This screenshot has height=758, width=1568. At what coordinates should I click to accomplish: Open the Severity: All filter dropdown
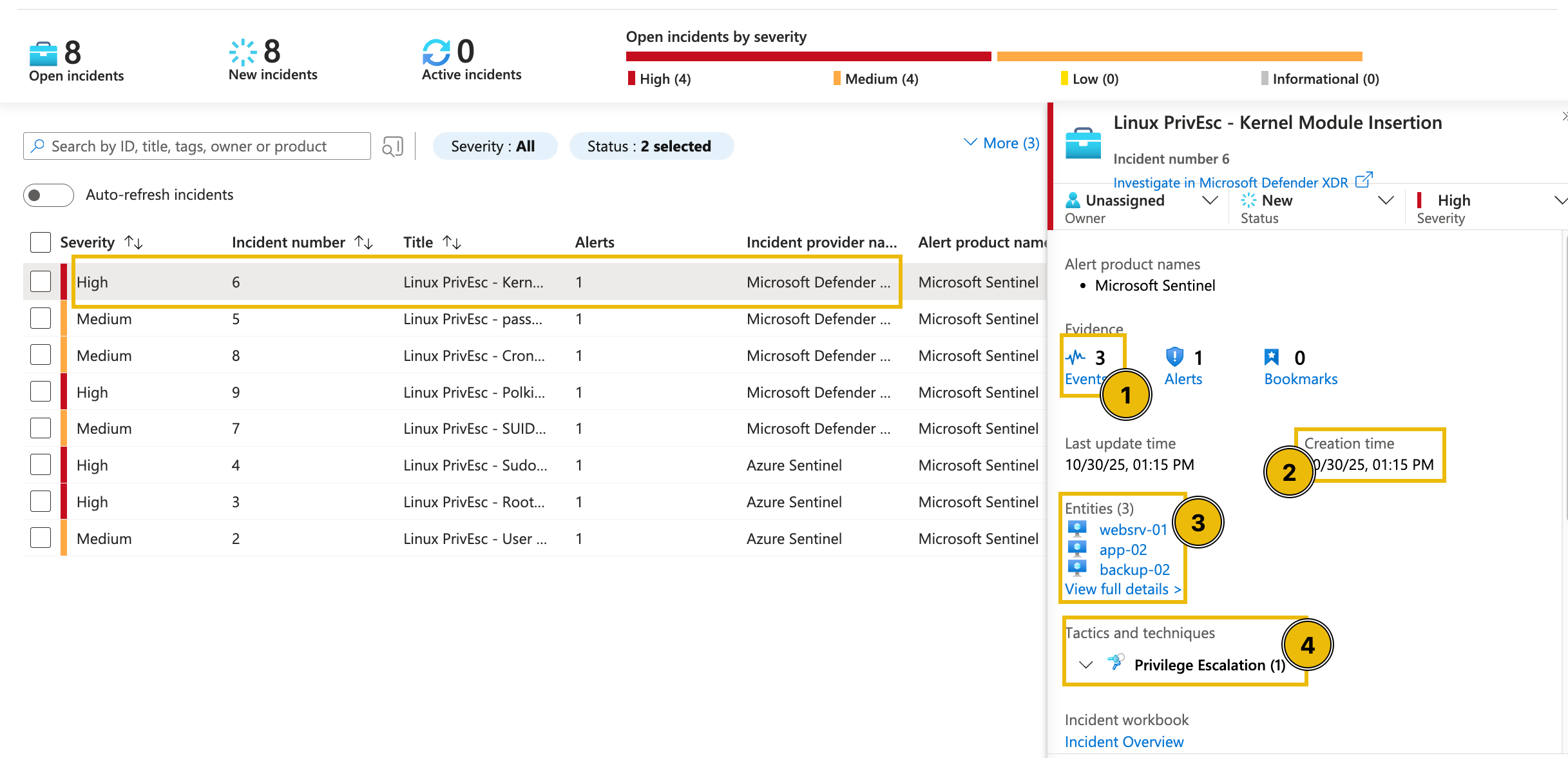coord(495,146)
